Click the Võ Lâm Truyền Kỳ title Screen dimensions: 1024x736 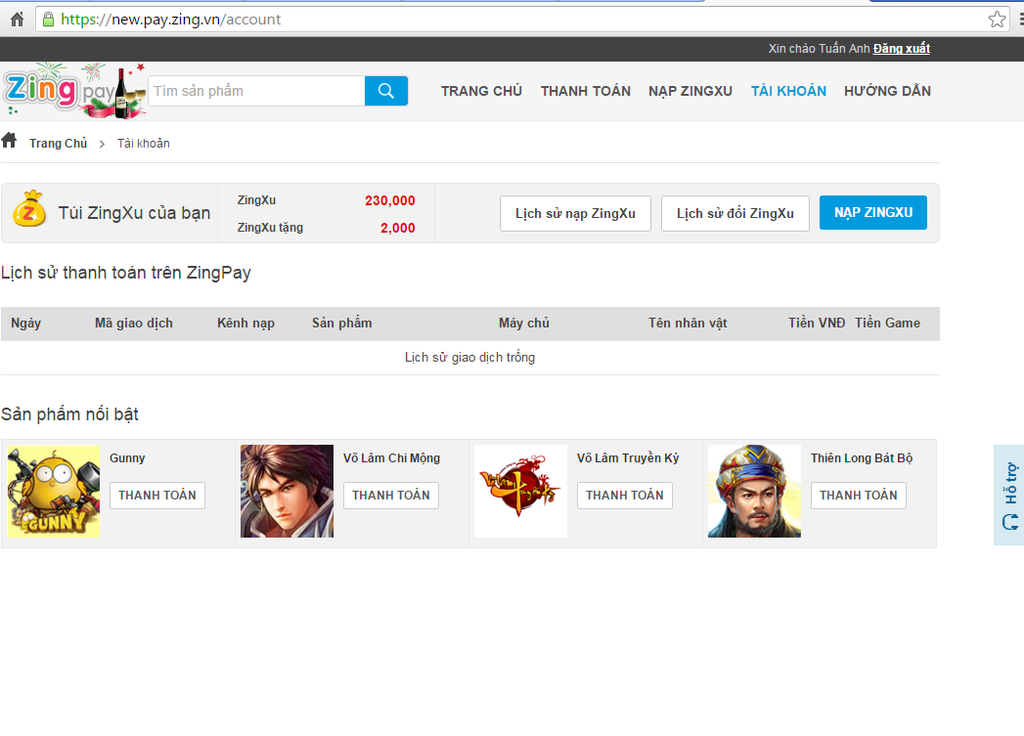[x=628, y=458]
